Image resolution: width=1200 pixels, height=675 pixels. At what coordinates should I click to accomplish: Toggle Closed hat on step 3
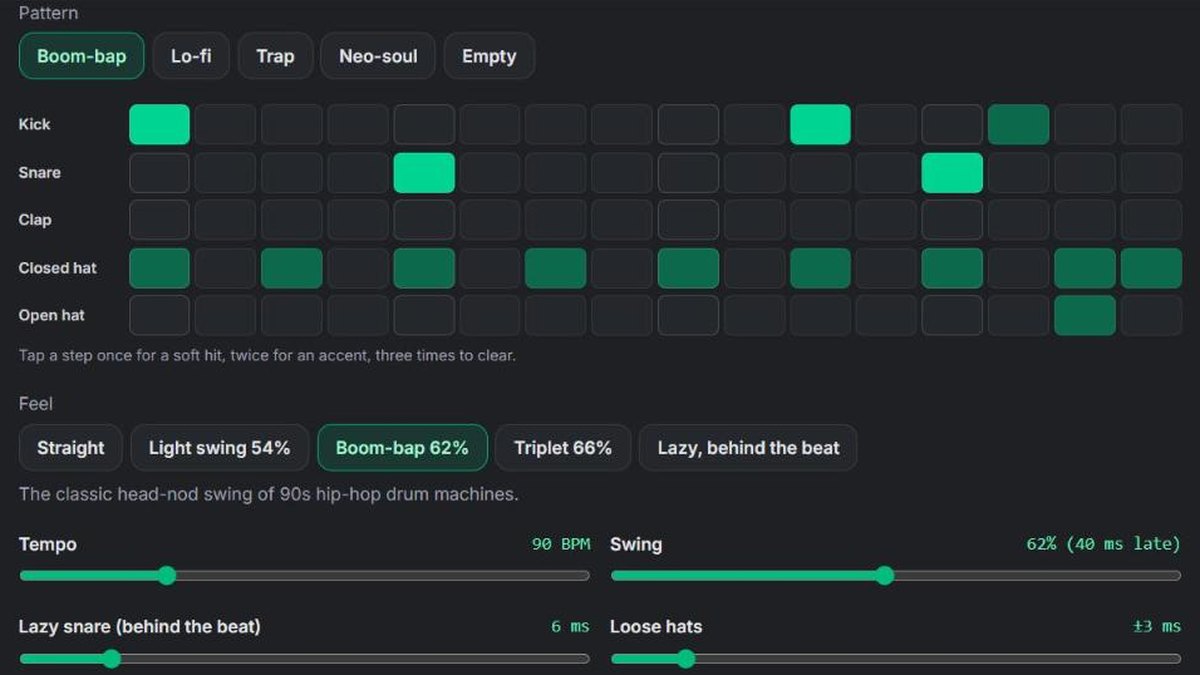pyautogui.click(x=292, y=268)
